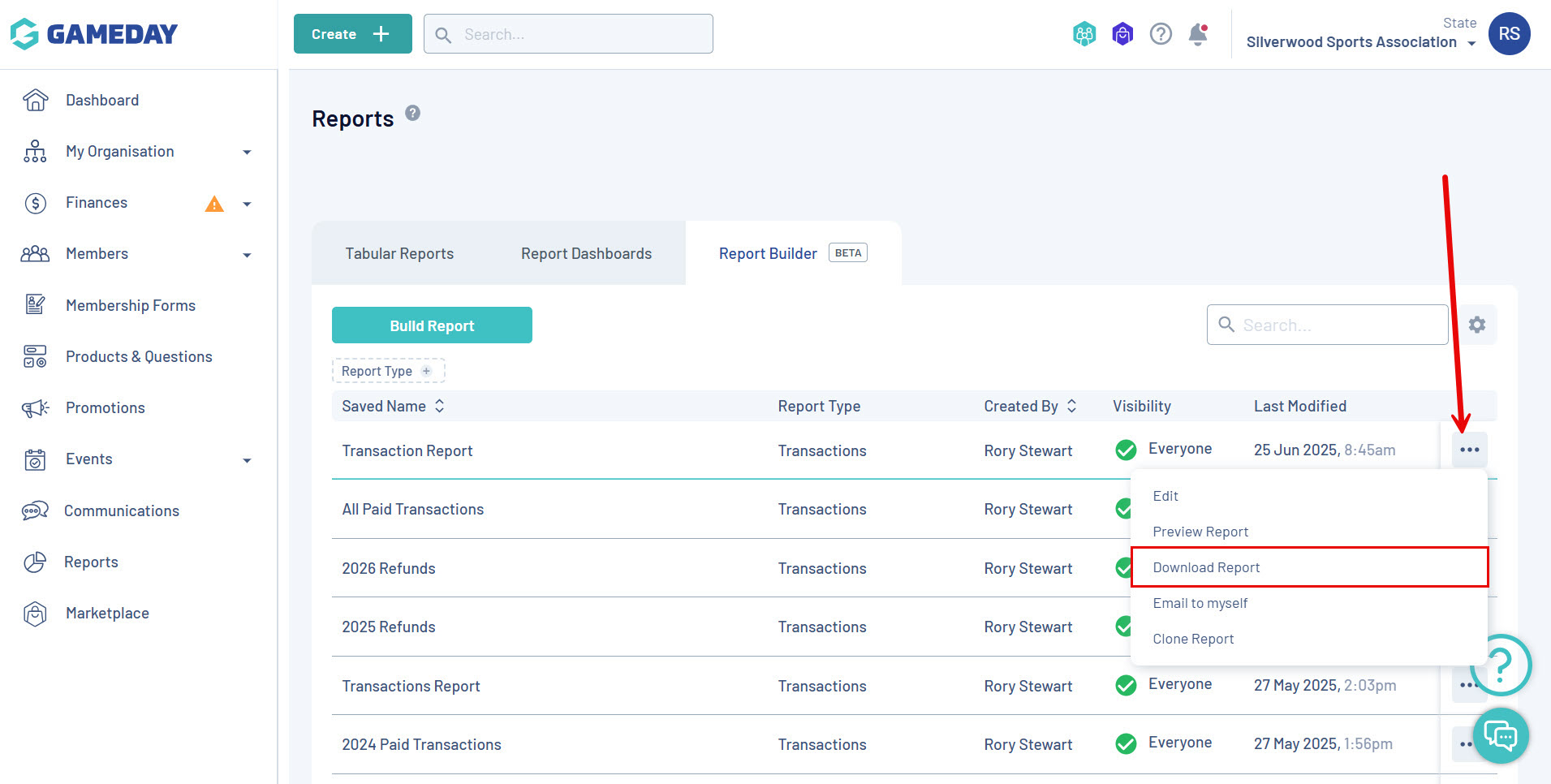
Task: Open the live chat bubble icon
Action: tap(1501, 735)
